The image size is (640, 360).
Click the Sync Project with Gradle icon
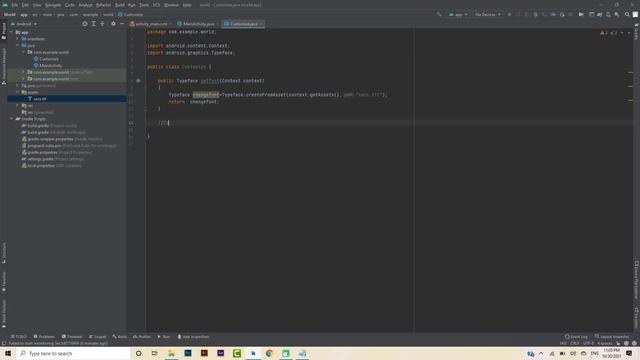[600, 14]
